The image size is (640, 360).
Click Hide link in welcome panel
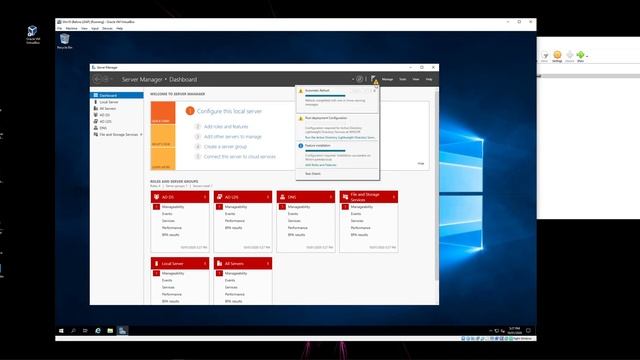[x=420, y=163]
